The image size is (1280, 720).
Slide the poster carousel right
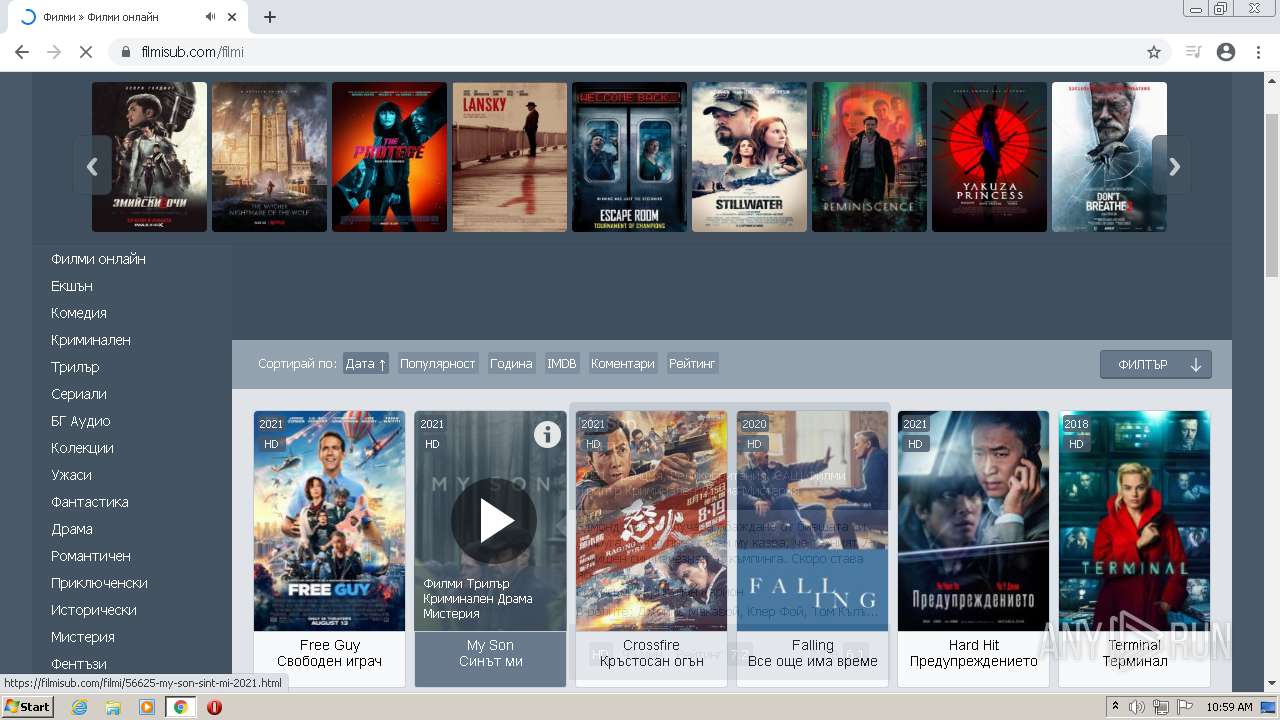coord(1173,165)
